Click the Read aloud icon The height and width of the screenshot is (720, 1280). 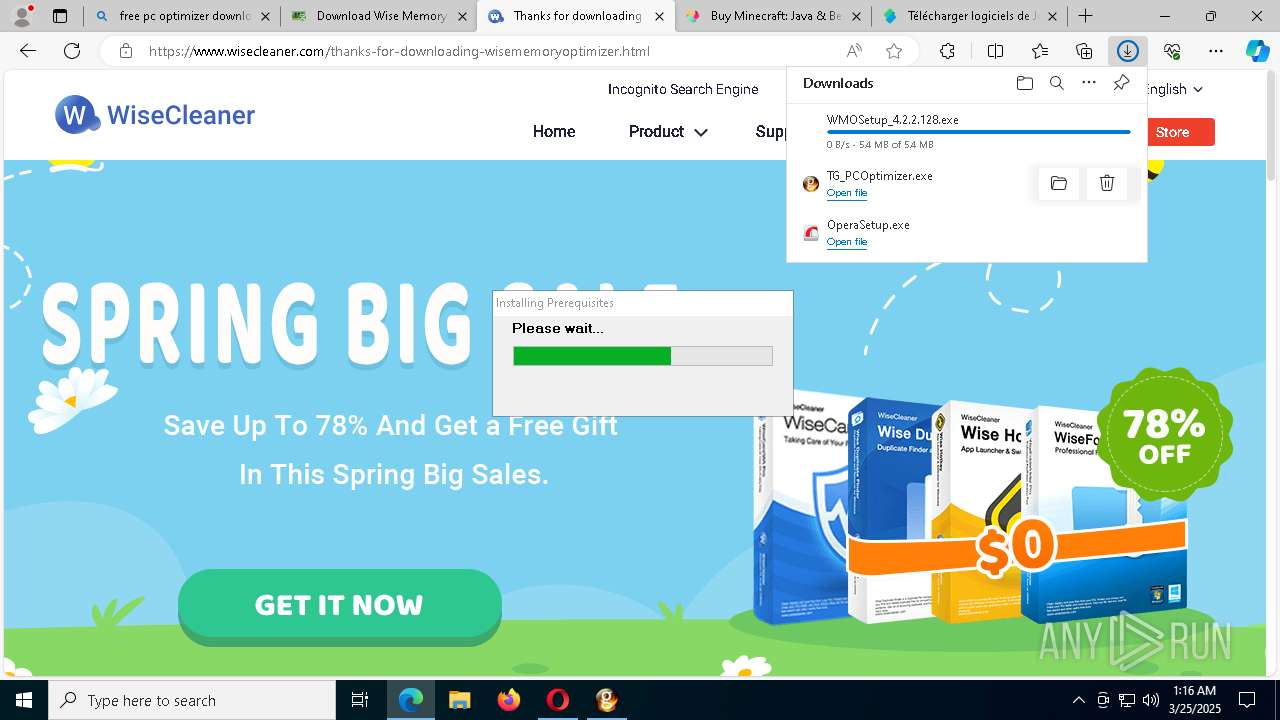coord(854,51)
